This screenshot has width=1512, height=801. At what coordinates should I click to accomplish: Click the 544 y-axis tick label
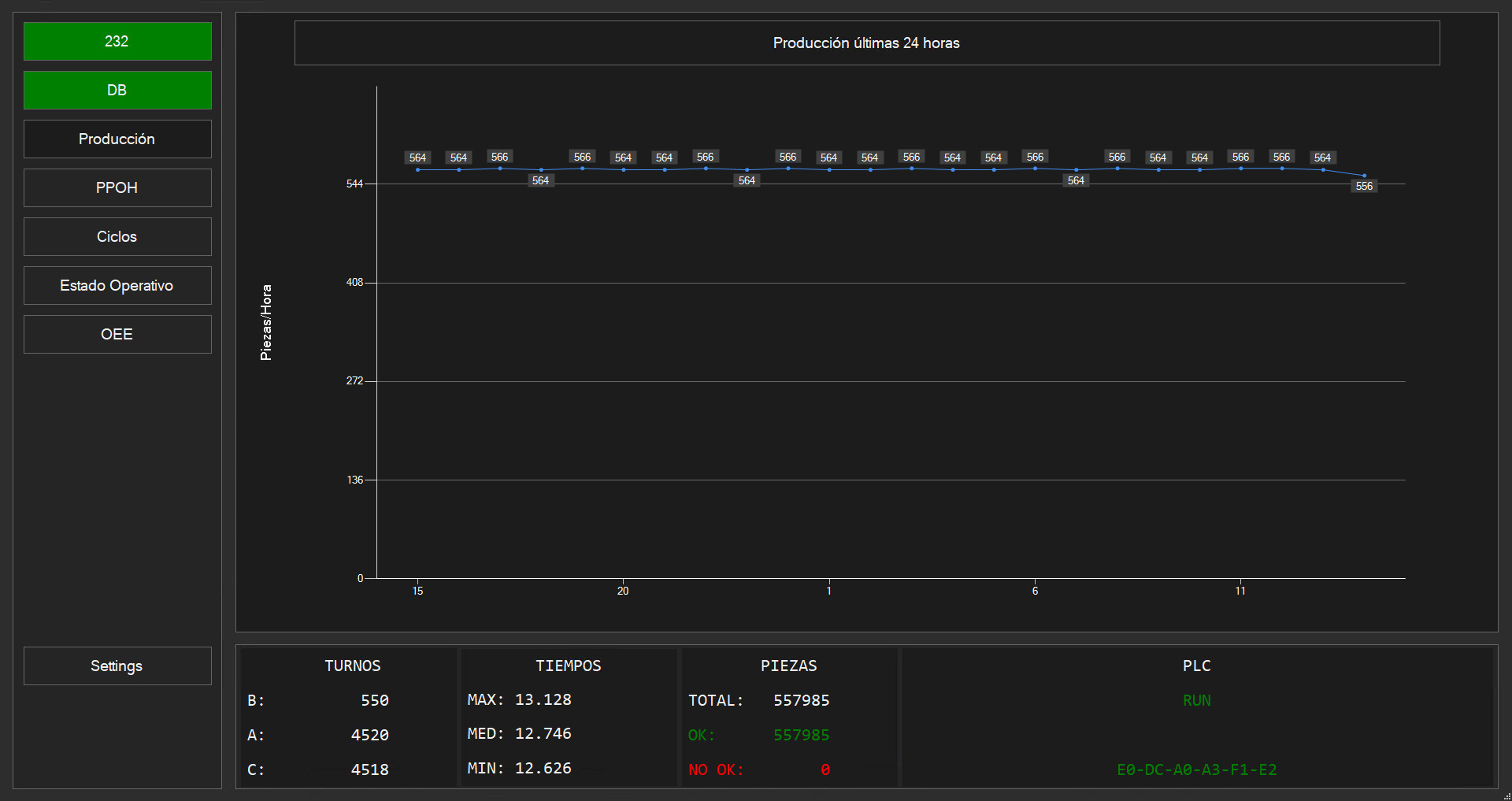click(x=354, y=184)
